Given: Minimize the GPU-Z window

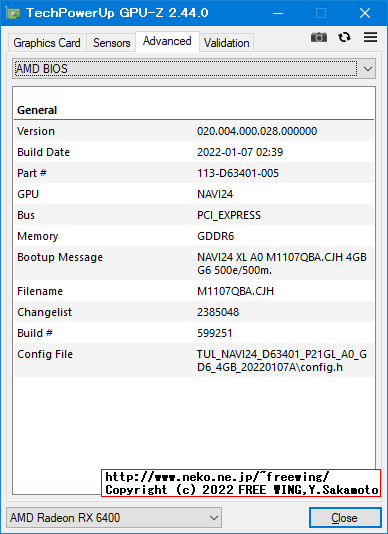Looking at the screenshot, I should pos(278,13).
